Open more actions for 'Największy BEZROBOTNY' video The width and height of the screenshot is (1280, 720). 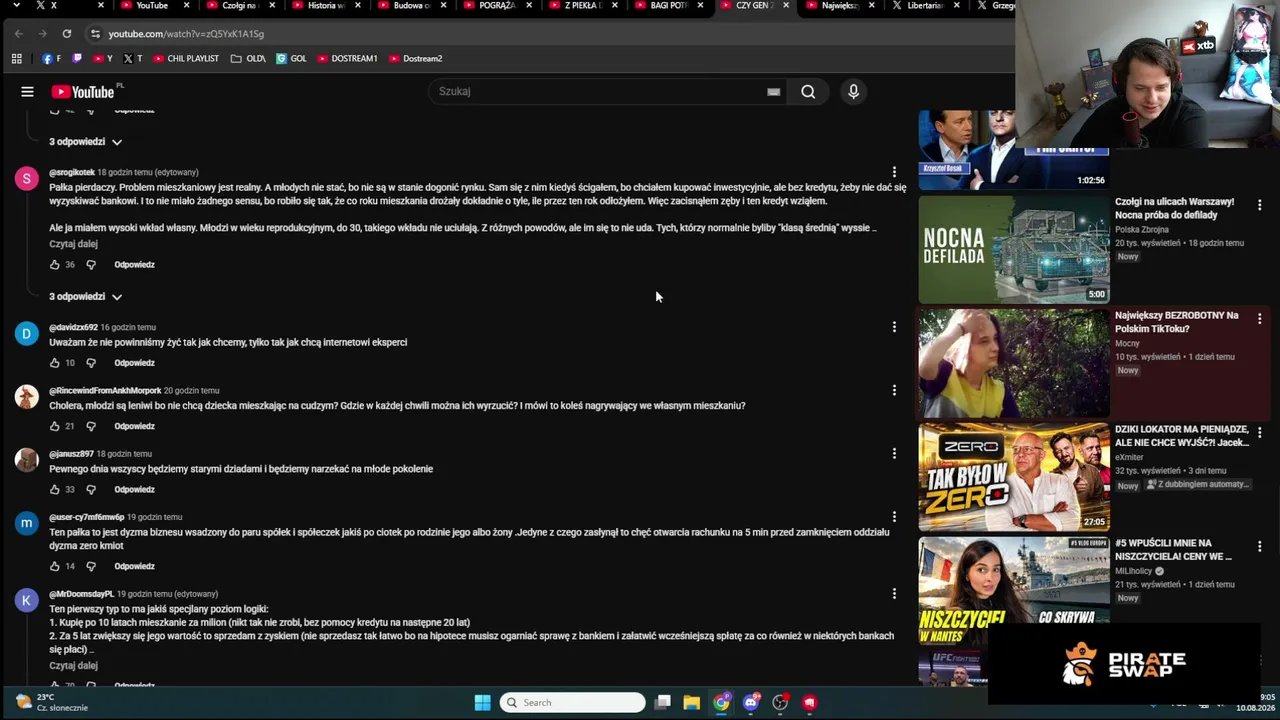pyautogui.click(x=1259, y=319)
